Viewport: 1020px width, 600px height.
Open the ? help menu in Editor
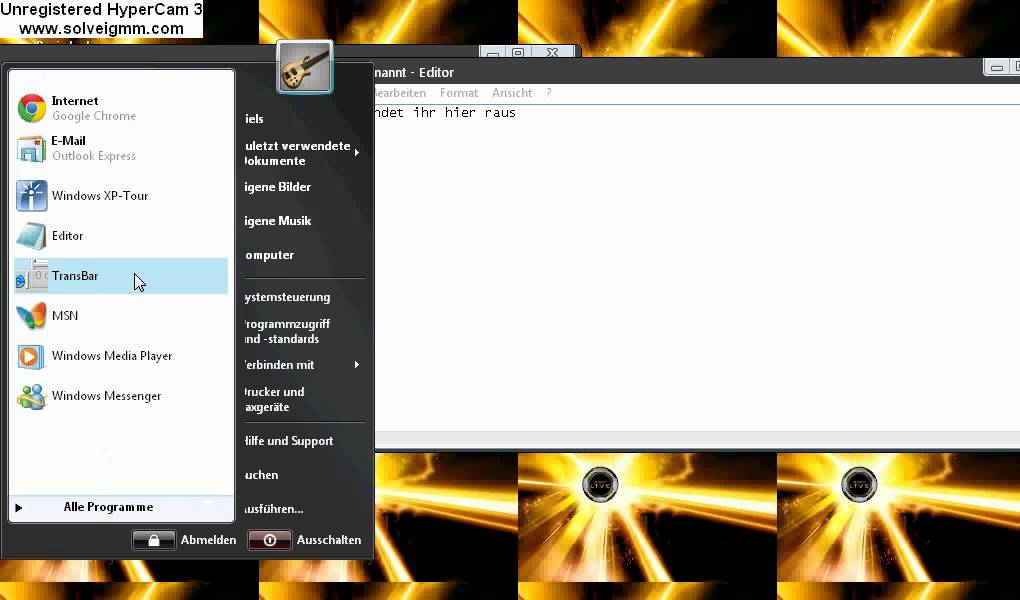549,93
